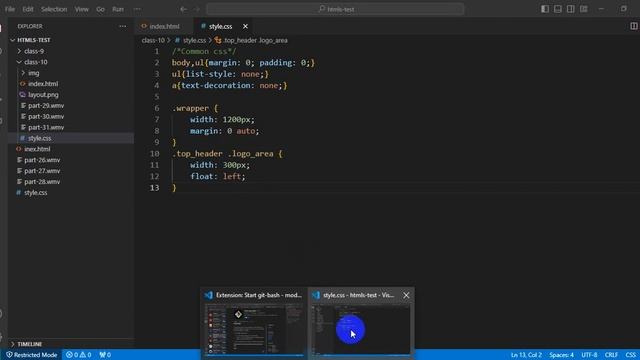Click Restricted Mode status item
The image size is (640, 360).
point(31,355)
